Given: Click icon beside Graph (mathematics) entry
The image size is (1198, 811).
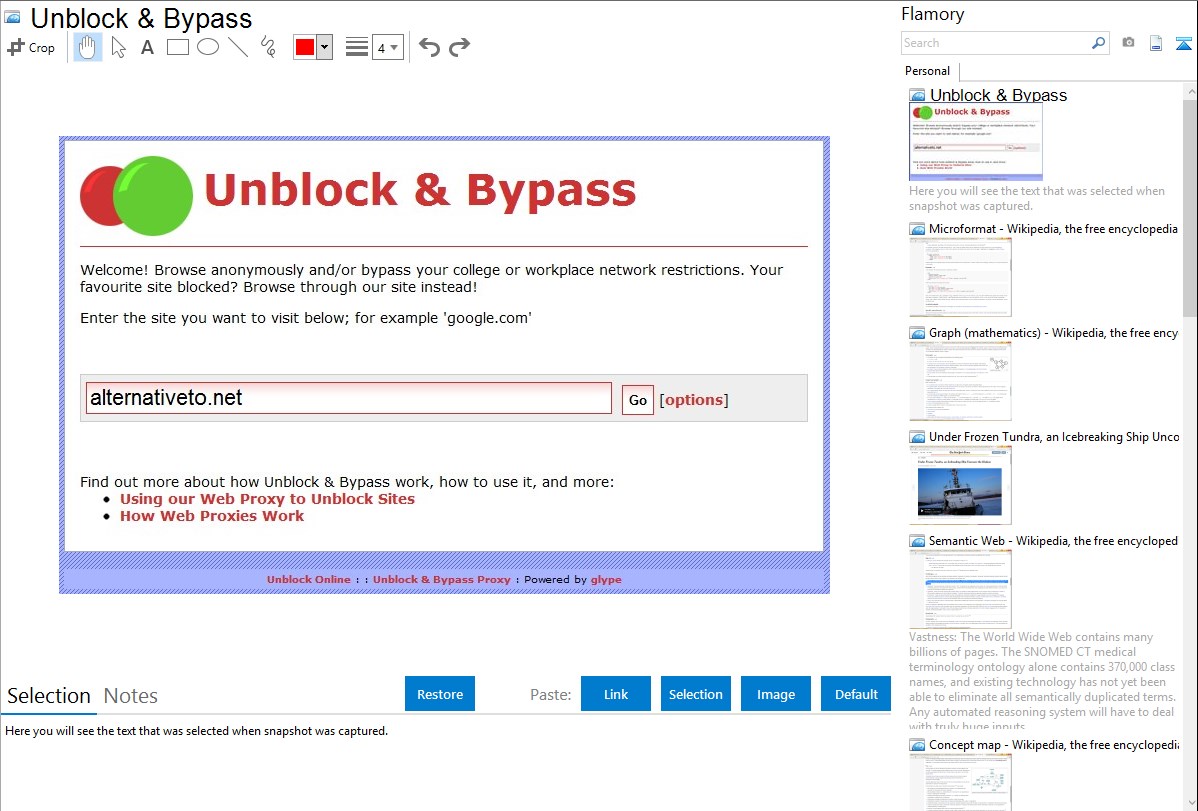Looking at the screenshot, I should click(918, 333).
